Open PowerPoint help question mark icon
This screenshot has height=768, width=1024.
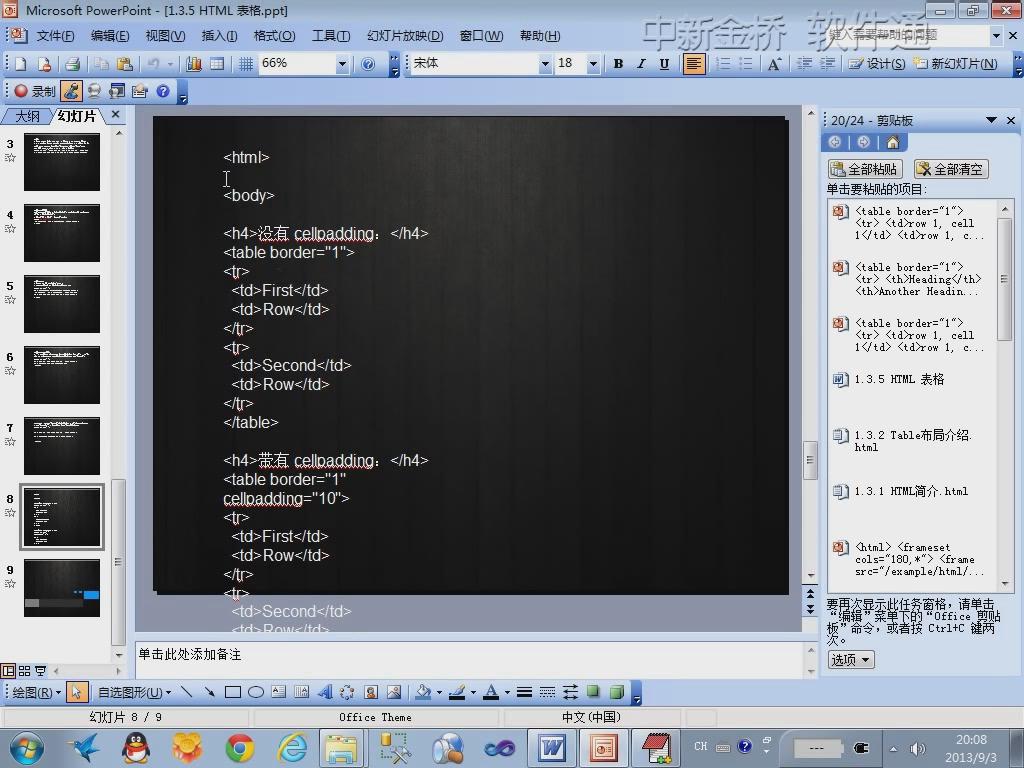(x=368, y=64)
